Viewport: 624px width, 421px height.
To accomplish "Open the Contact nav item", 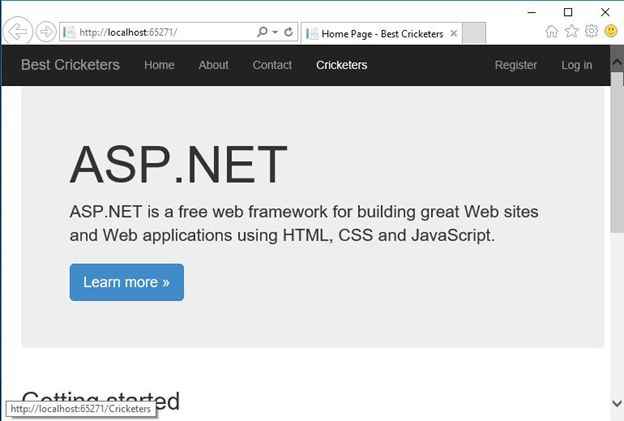I will (x=272, y=65).
